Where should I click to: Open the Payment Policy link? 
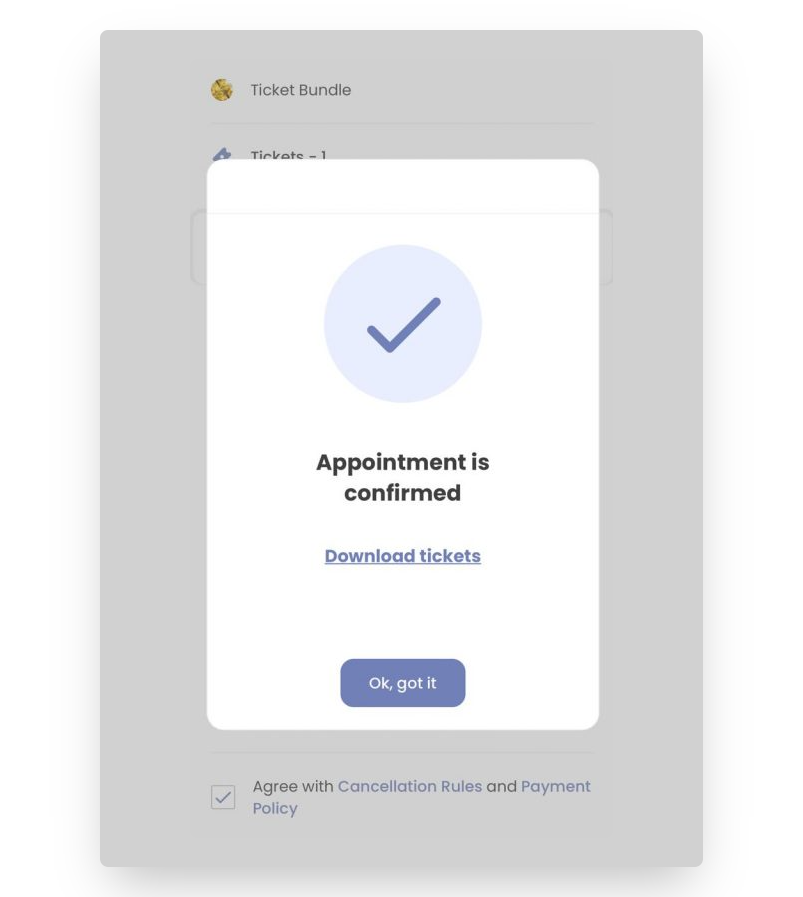click(x=555, y=786)
